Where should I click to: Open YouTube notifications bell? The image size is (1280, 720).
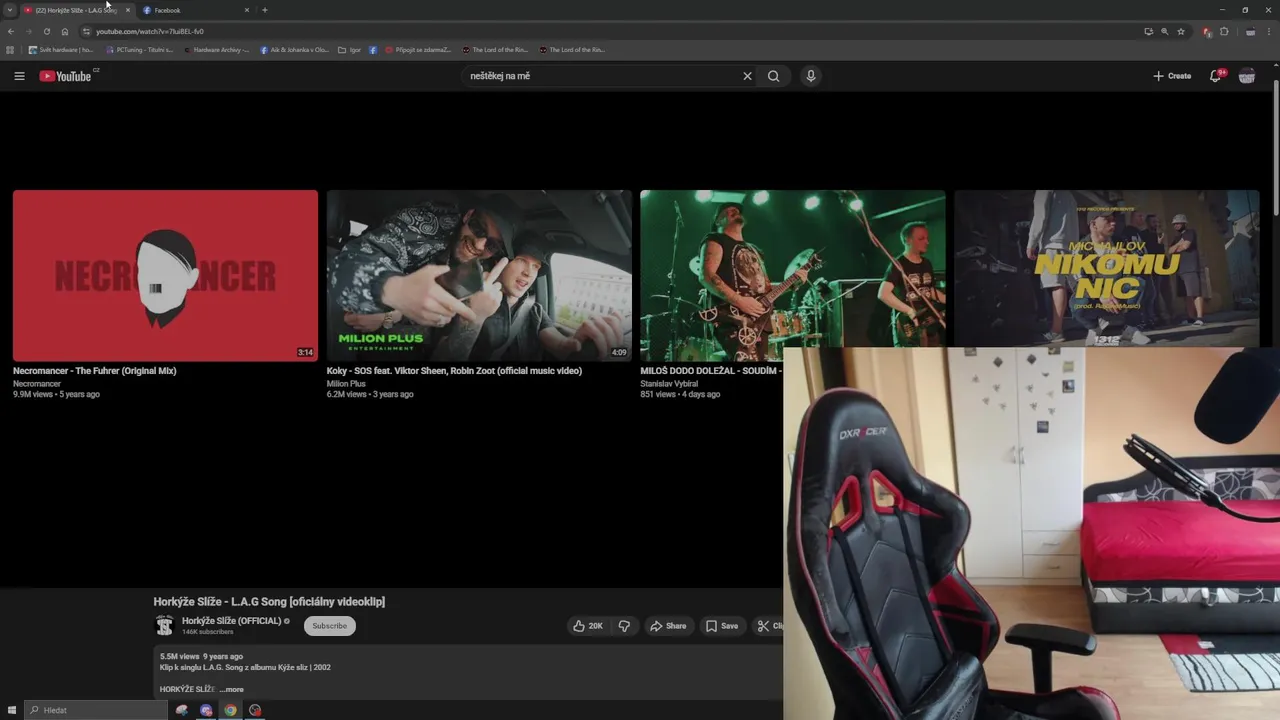pos(1216,76)
